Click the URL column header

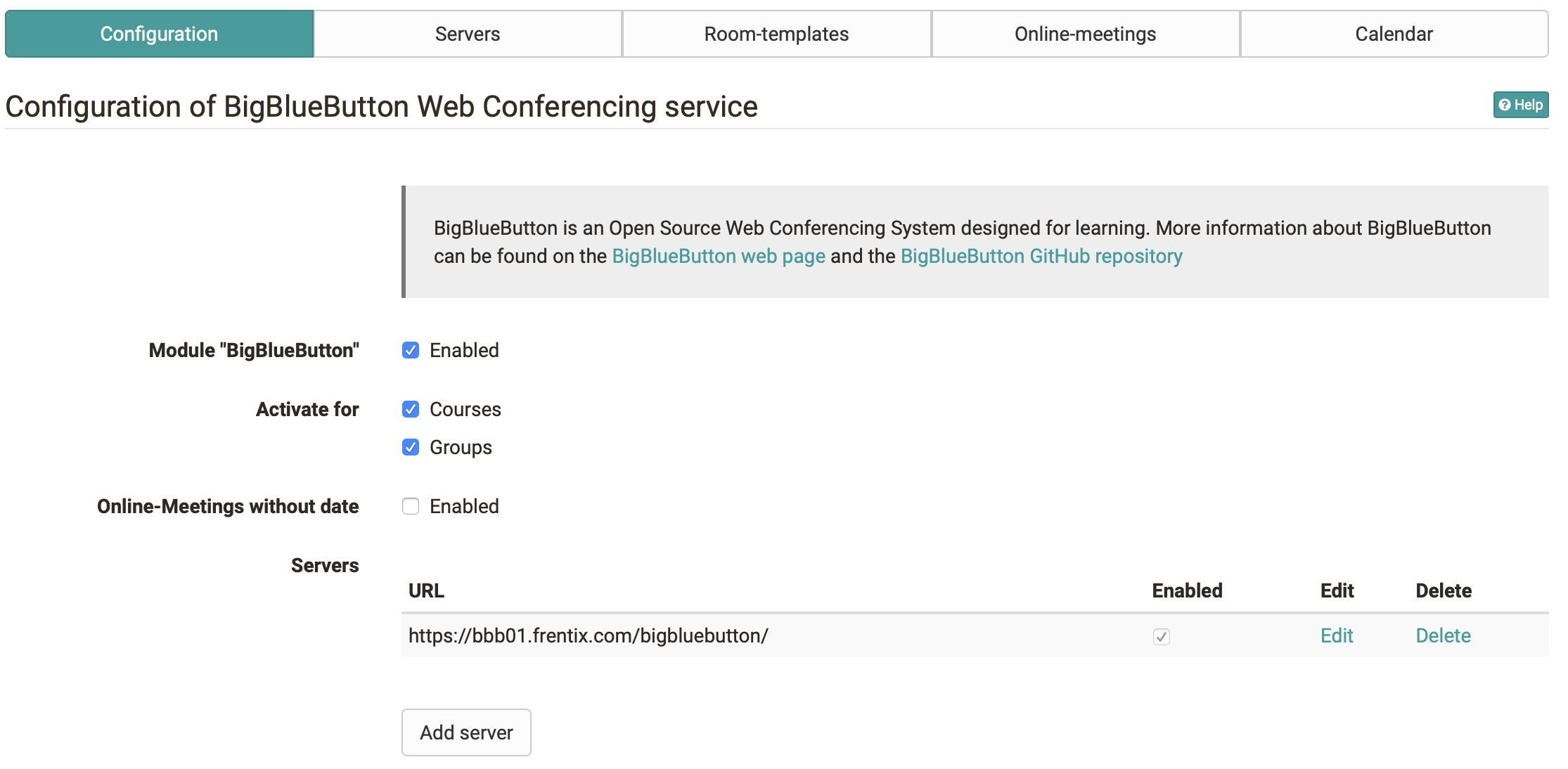(426, 590)
